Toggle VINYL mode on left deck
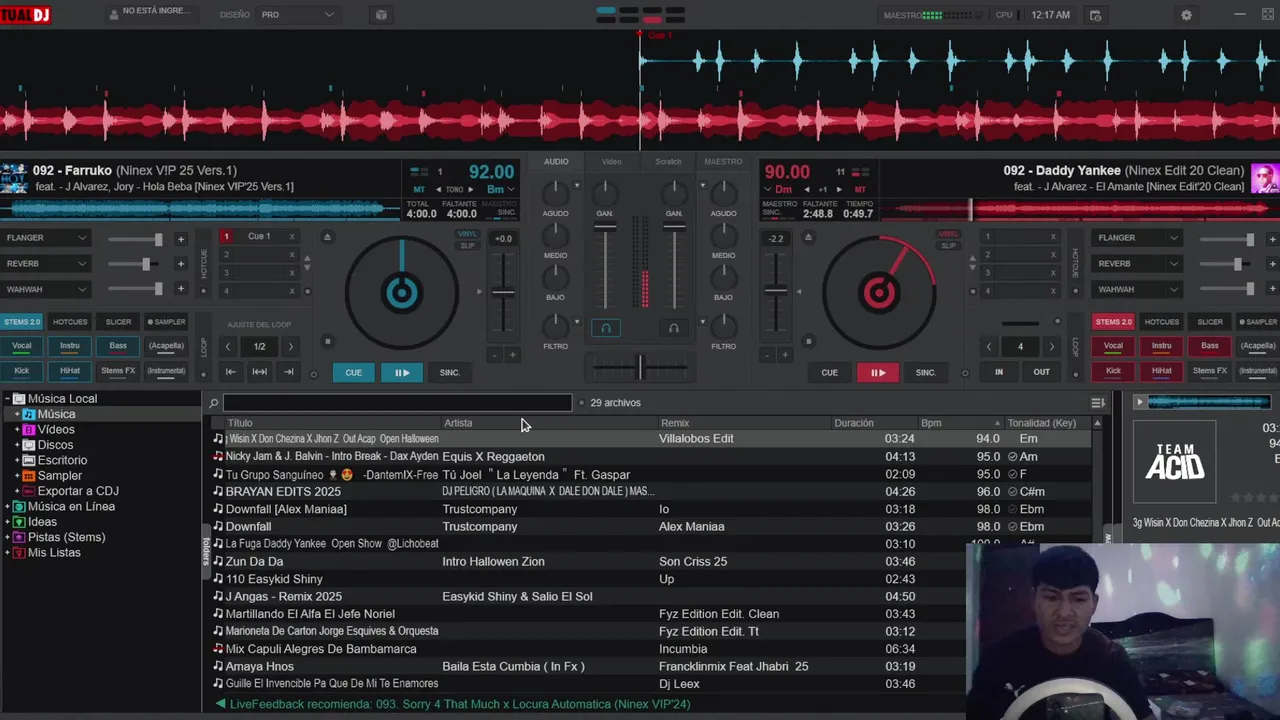The width and height of the screenshot is (1280, 720). (x=467, y=234)
